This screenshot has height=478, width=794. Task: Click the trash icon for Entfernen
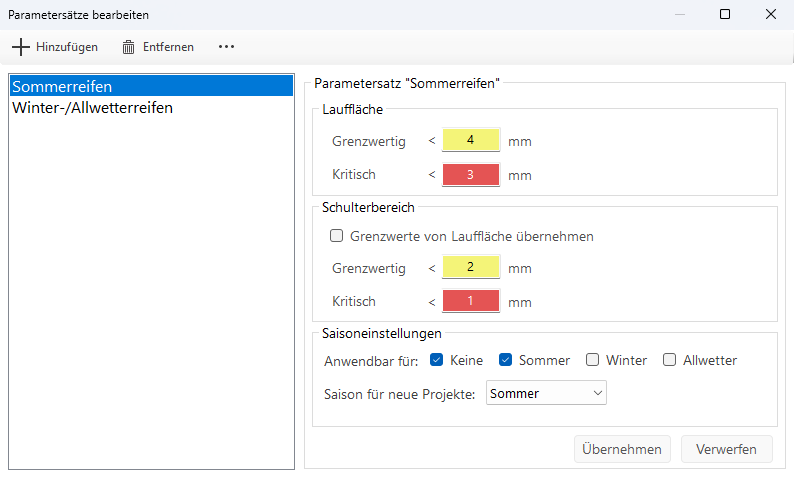[128, 47]
